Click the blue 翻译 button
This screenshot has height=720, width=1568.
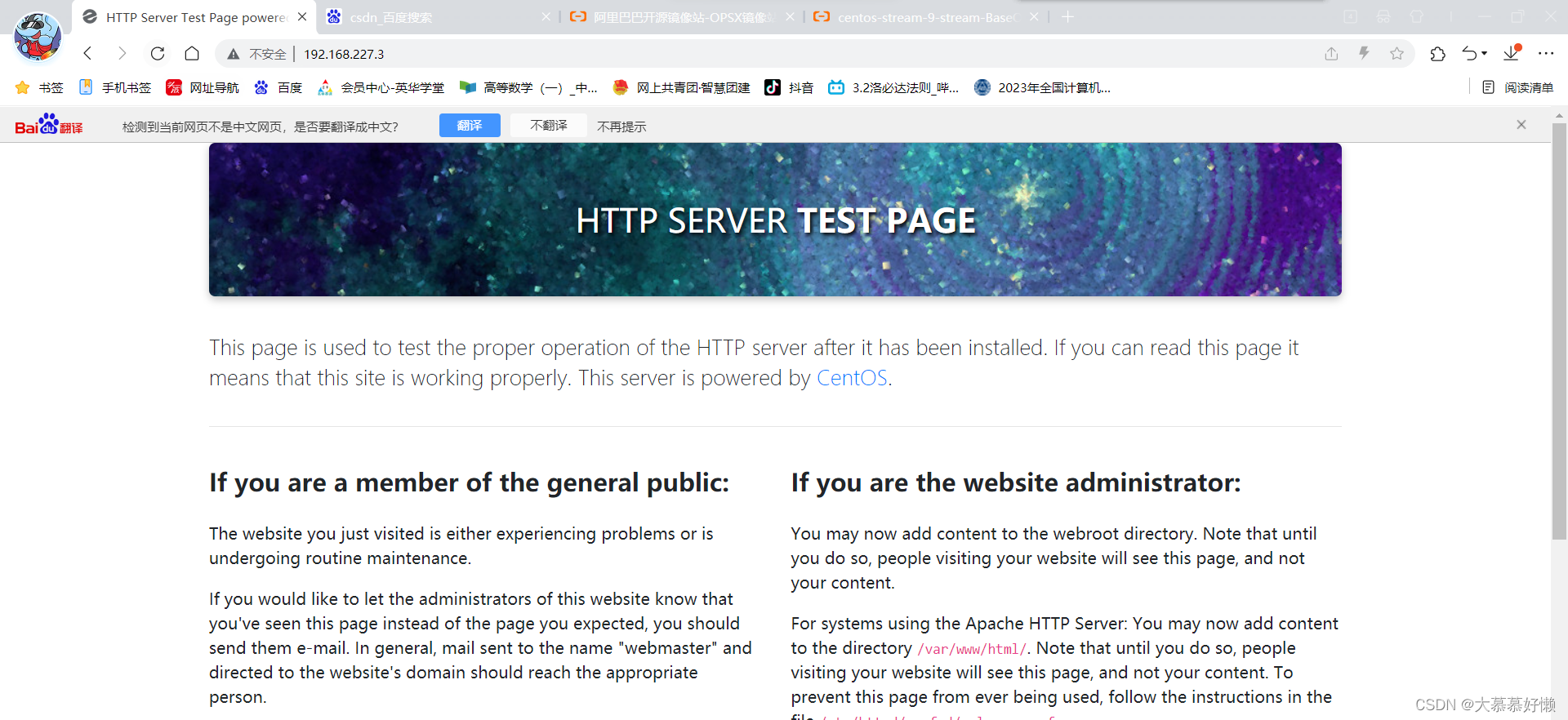[x=470, y=125]
